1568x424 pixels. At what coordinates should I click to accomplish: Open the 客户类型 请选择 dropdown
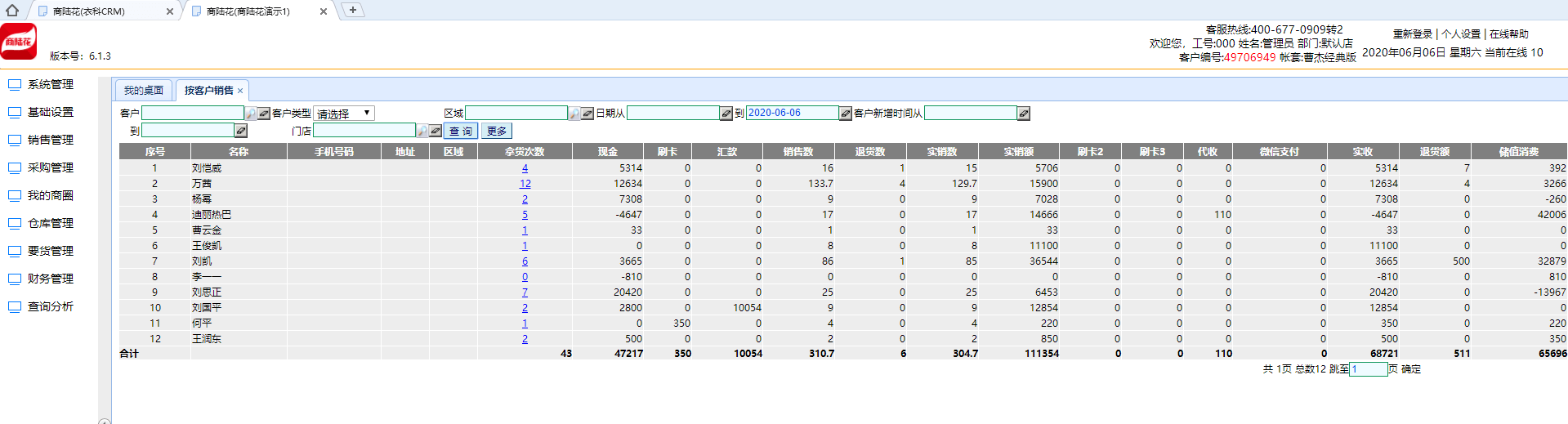344,114
